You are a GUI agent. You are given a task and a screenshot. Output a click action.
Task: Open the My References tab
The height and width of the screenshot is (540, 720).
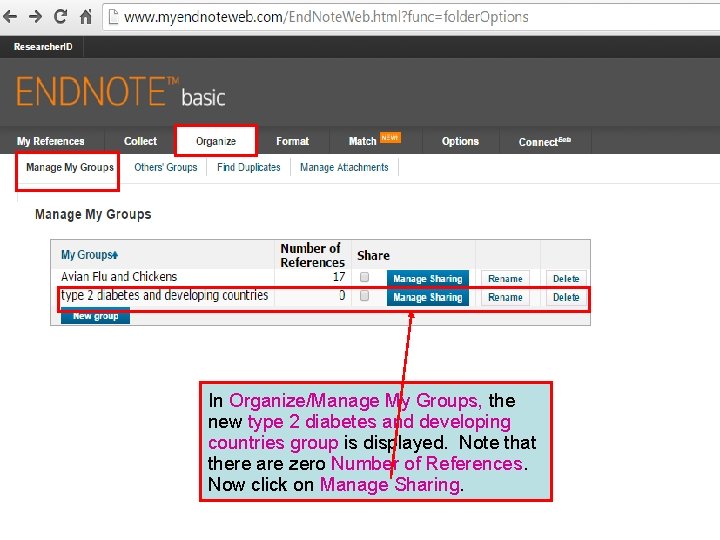pyautogui.click(x=51, y=141)
